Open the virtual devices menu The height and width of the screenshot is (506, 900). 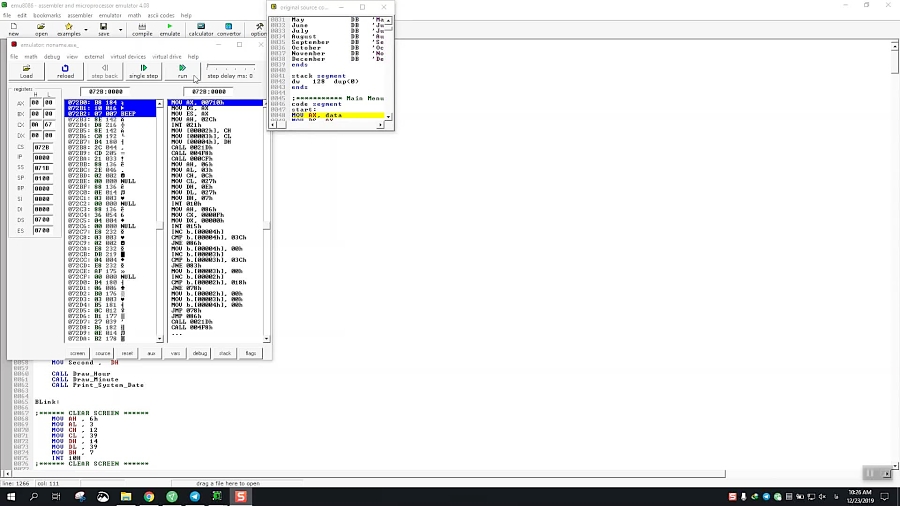[x=128, y=57]
